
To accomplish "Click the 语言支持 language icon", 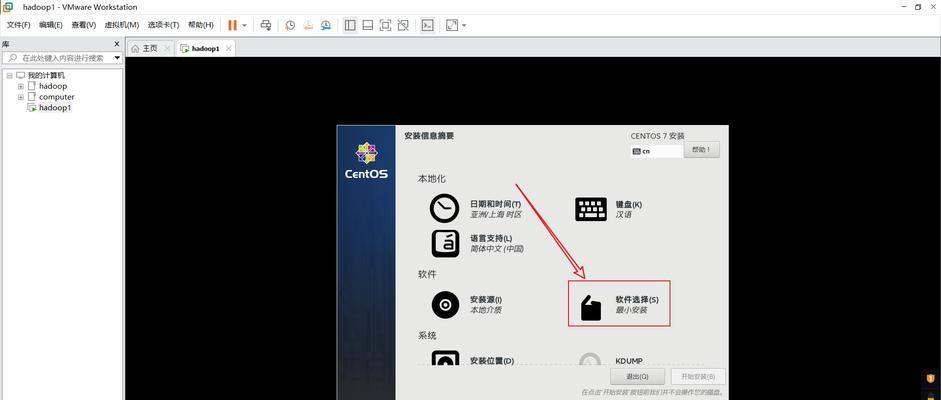I will point(445,243).
